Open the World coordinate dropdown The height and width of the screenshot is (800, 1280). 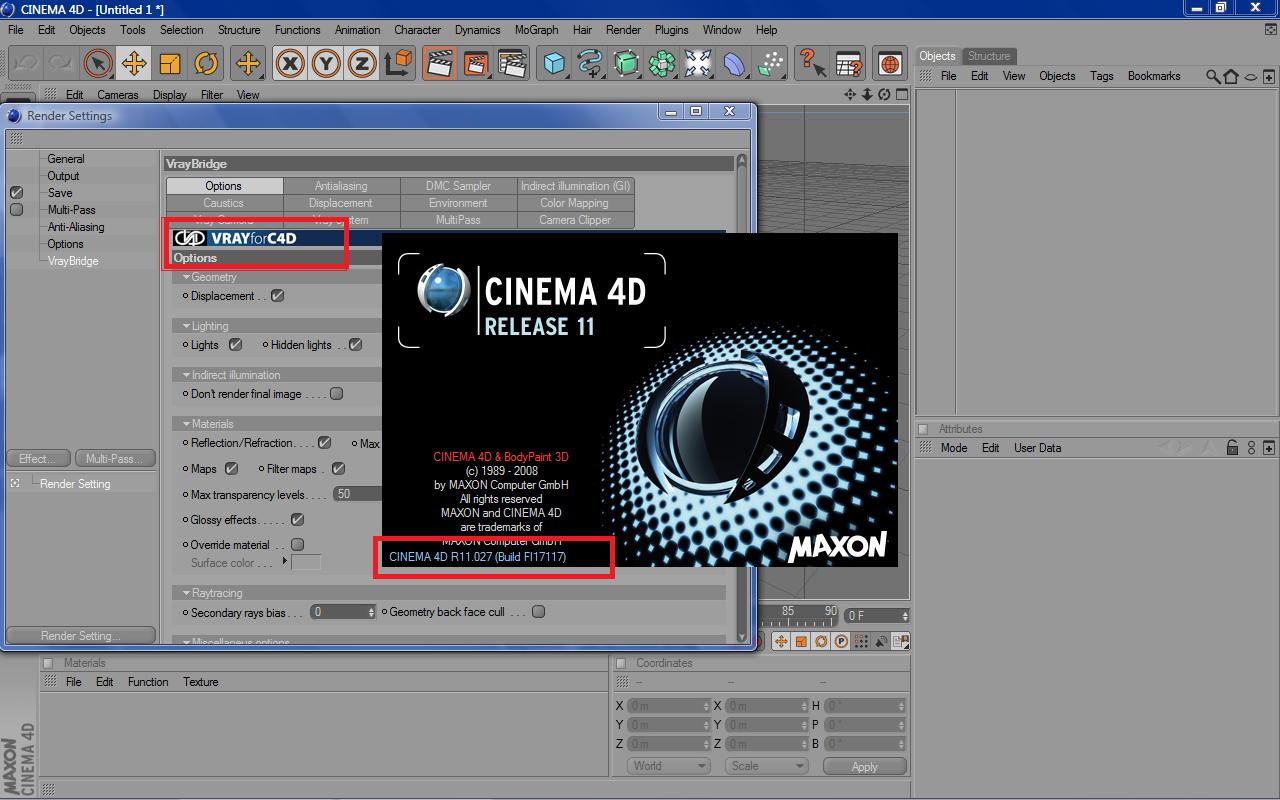coord(669,766)
